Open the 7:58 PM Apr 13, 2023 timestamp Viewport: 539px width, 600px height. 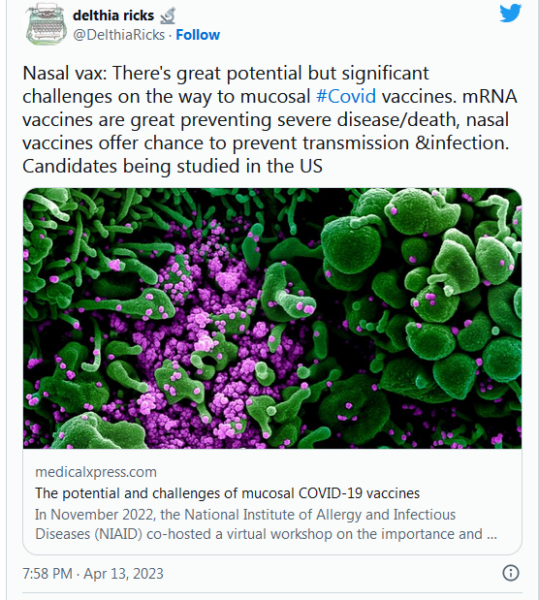[93, 574]
